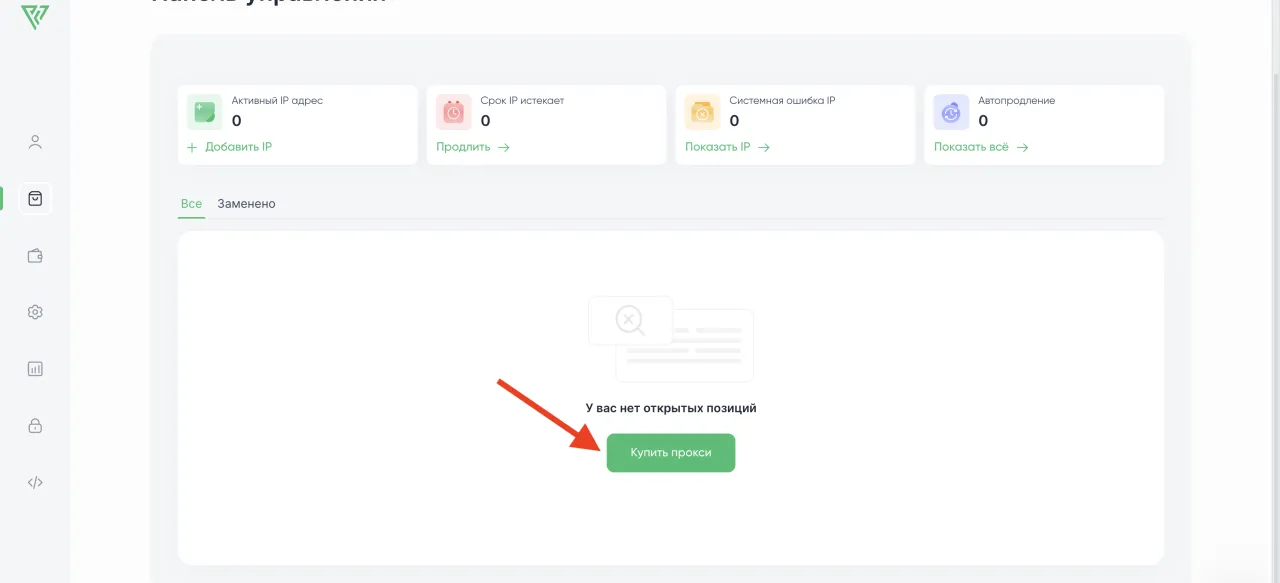The image size is (1280, 583).
Task: Follow the Показать всё link
Action: (x=971, y=147)
